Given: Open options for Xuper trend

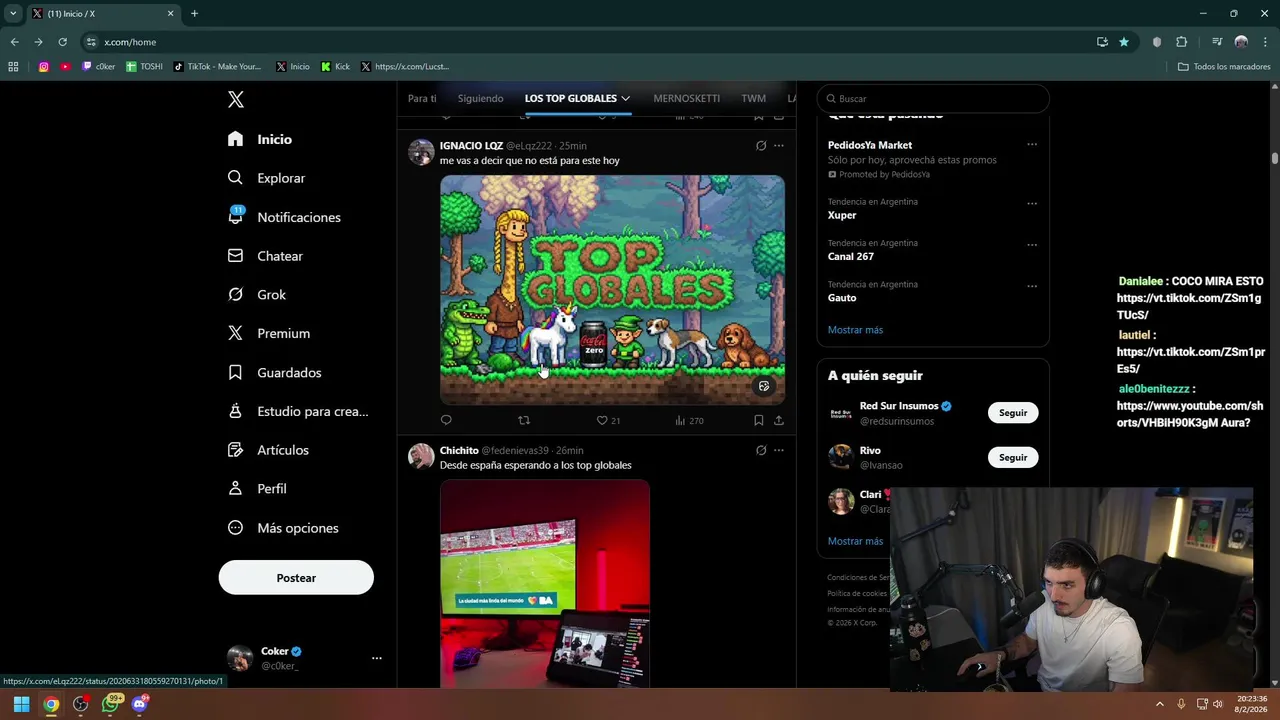Looking at the screenshot, I should click(x=1032, y=204).
